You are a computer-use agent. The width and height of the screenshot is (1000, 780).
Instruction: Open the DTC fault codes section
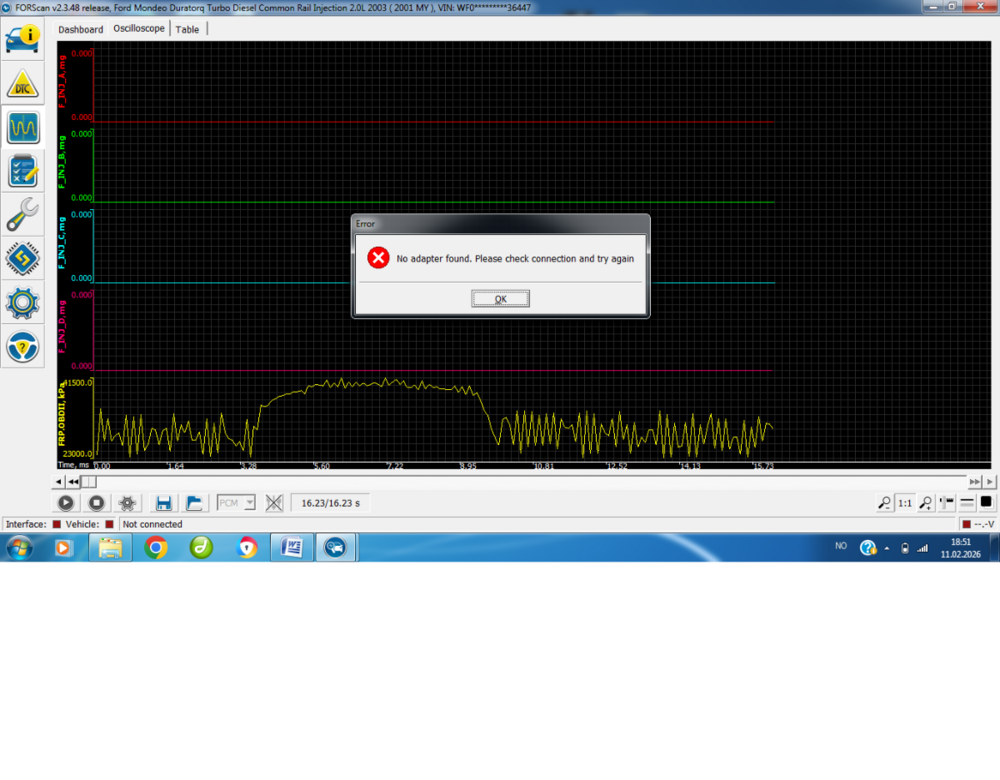point(22,84)
